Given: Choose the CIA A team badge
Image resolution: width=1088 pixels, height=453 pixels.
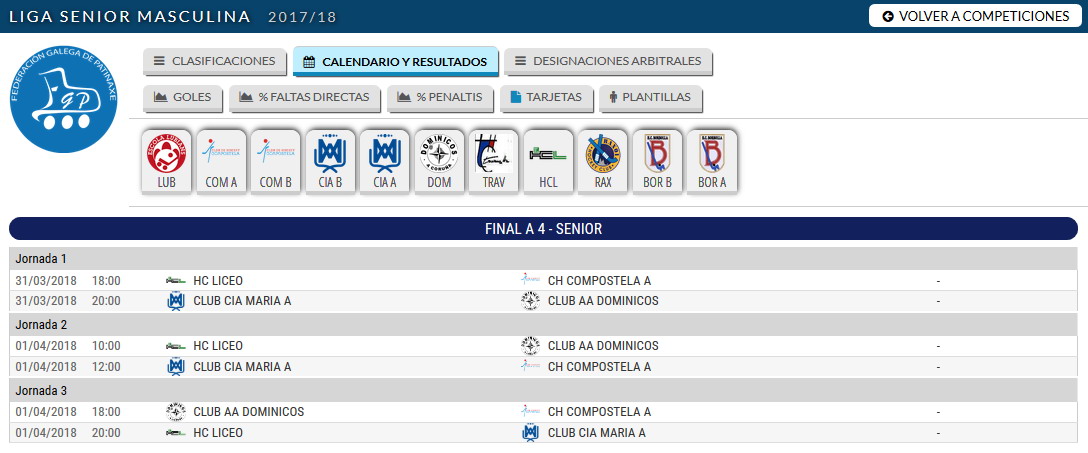Looking at the screenshot, I should click(x=384, y=161).
